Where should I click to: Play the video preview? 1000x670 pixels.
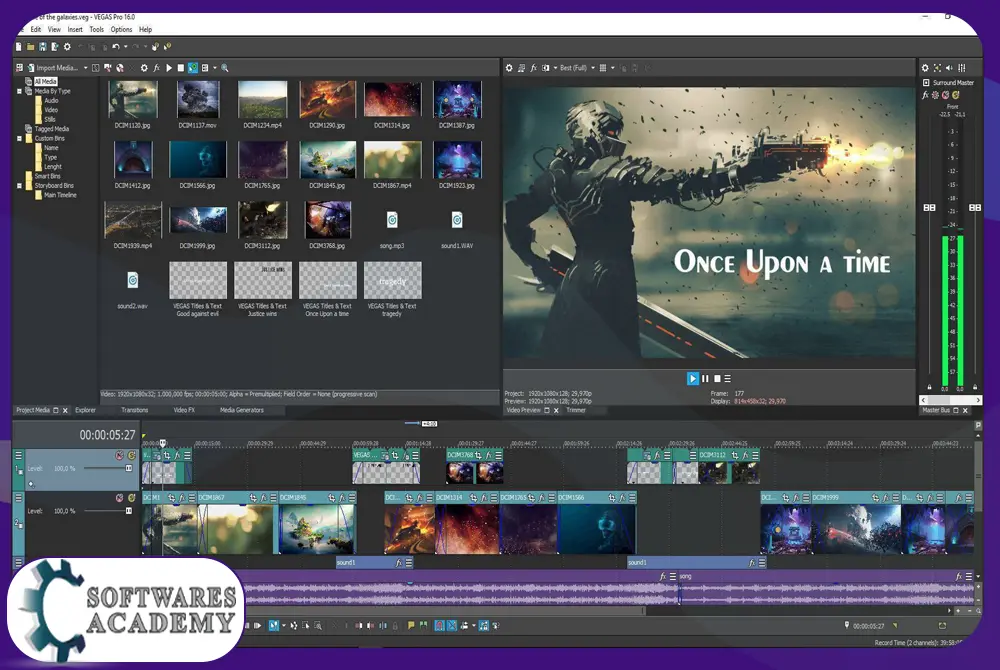click(693, 379)
